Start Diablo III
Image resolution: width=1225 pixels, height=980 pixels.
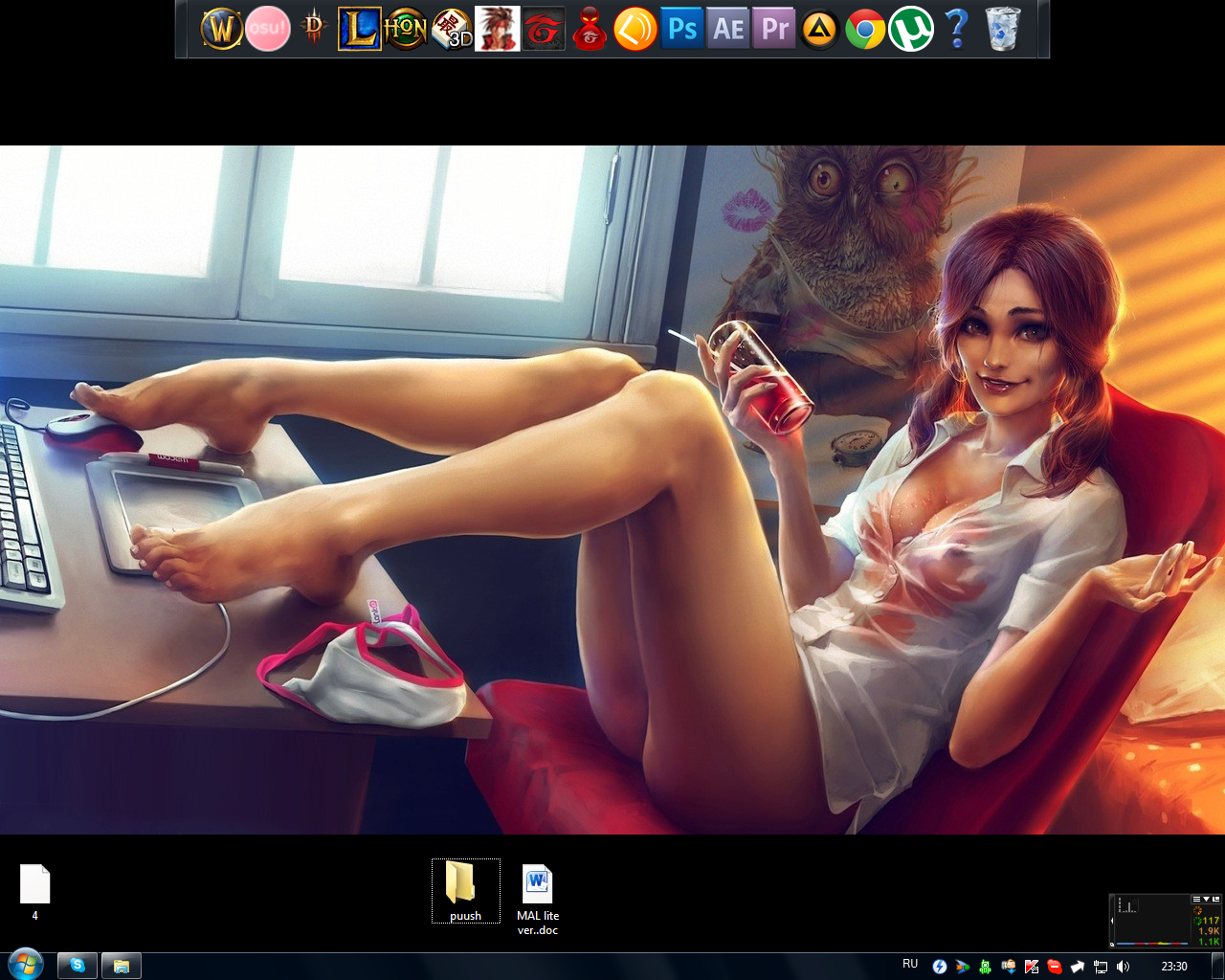(313, 28)
